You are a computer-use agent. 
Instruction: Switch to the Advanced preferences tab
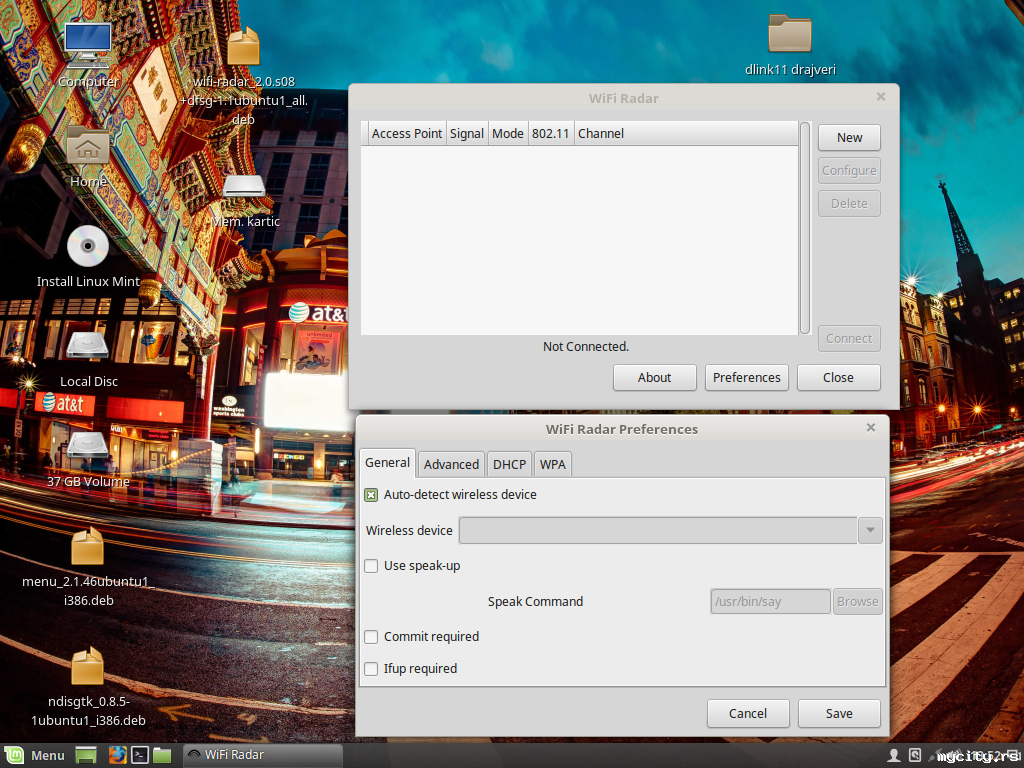pos(451,464)
